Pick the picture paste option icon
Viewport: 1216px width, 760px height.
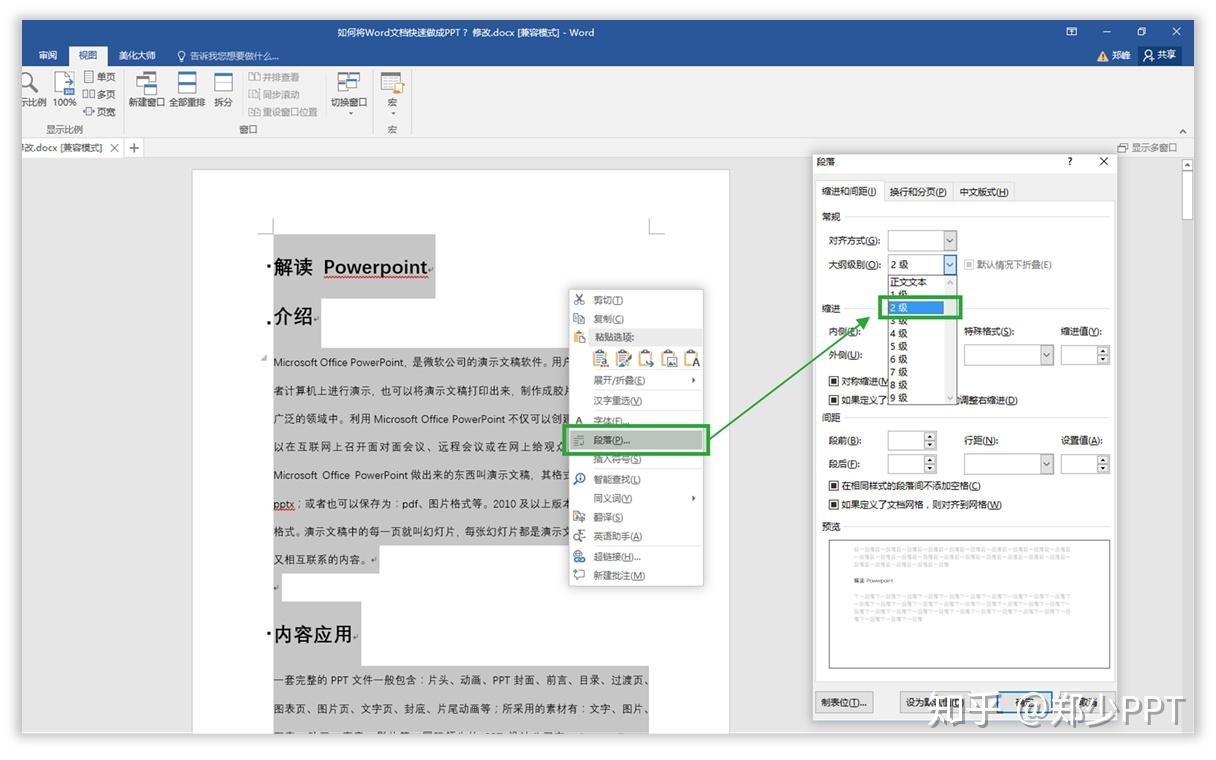pyautogui.click(x=669, y=358)
